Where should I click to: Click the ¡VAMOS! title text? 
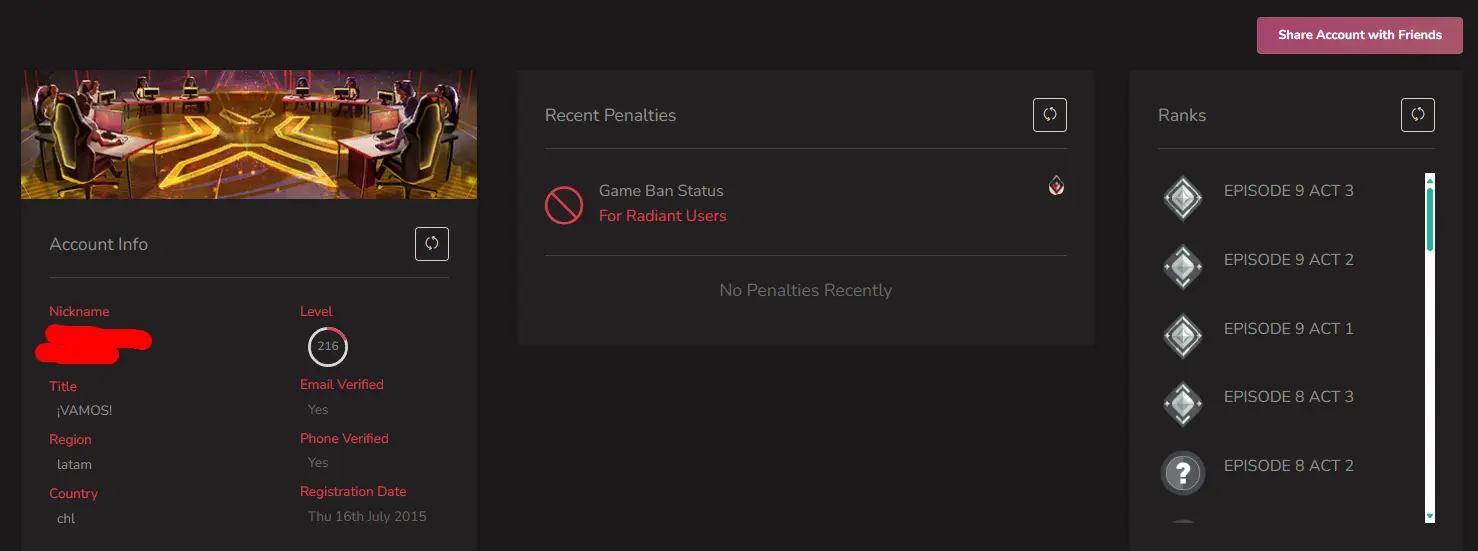click(x=85, y=410)
